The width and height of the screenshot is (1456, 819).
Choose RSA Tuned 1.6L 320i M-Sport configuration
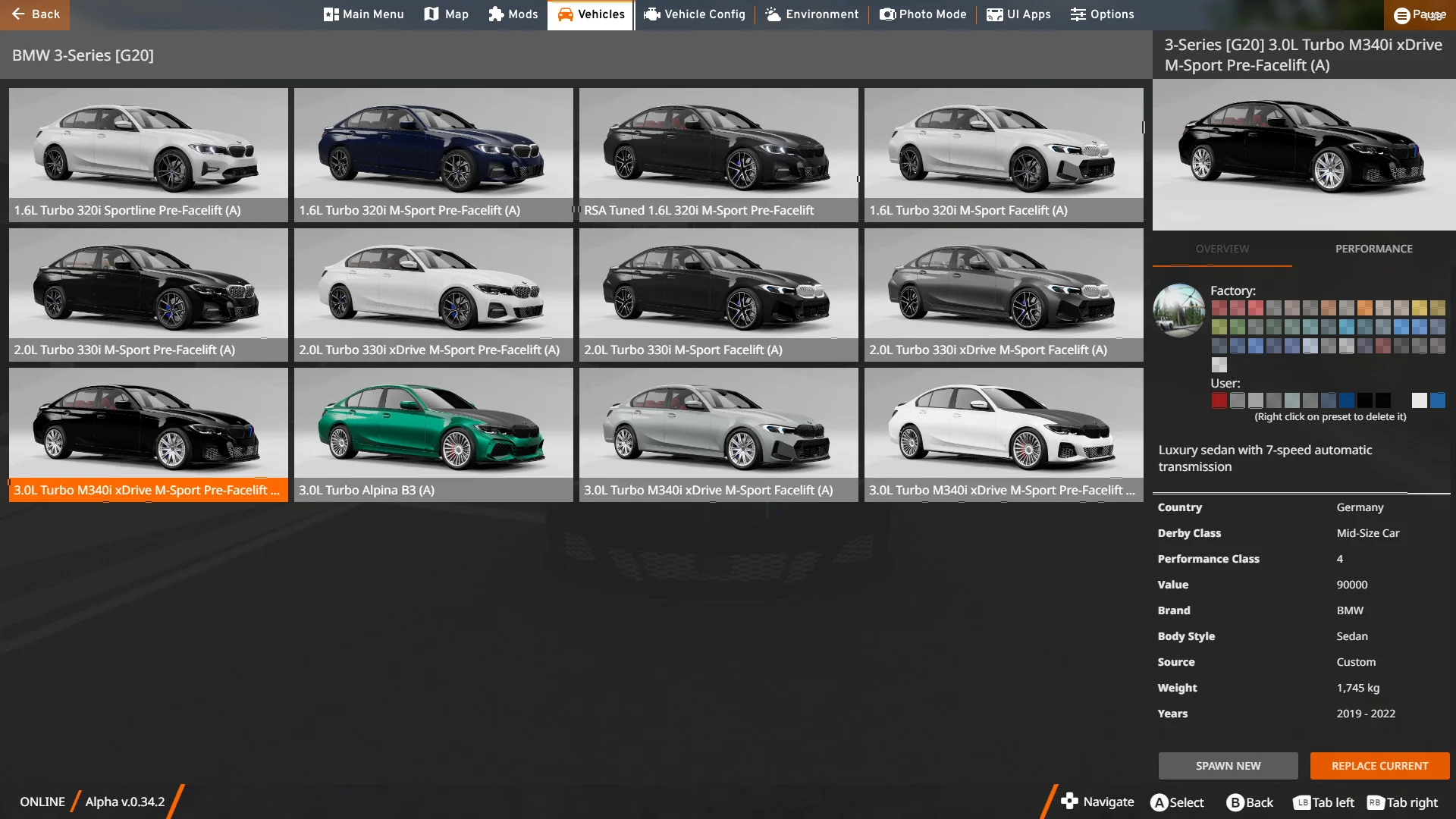[718, 155]
